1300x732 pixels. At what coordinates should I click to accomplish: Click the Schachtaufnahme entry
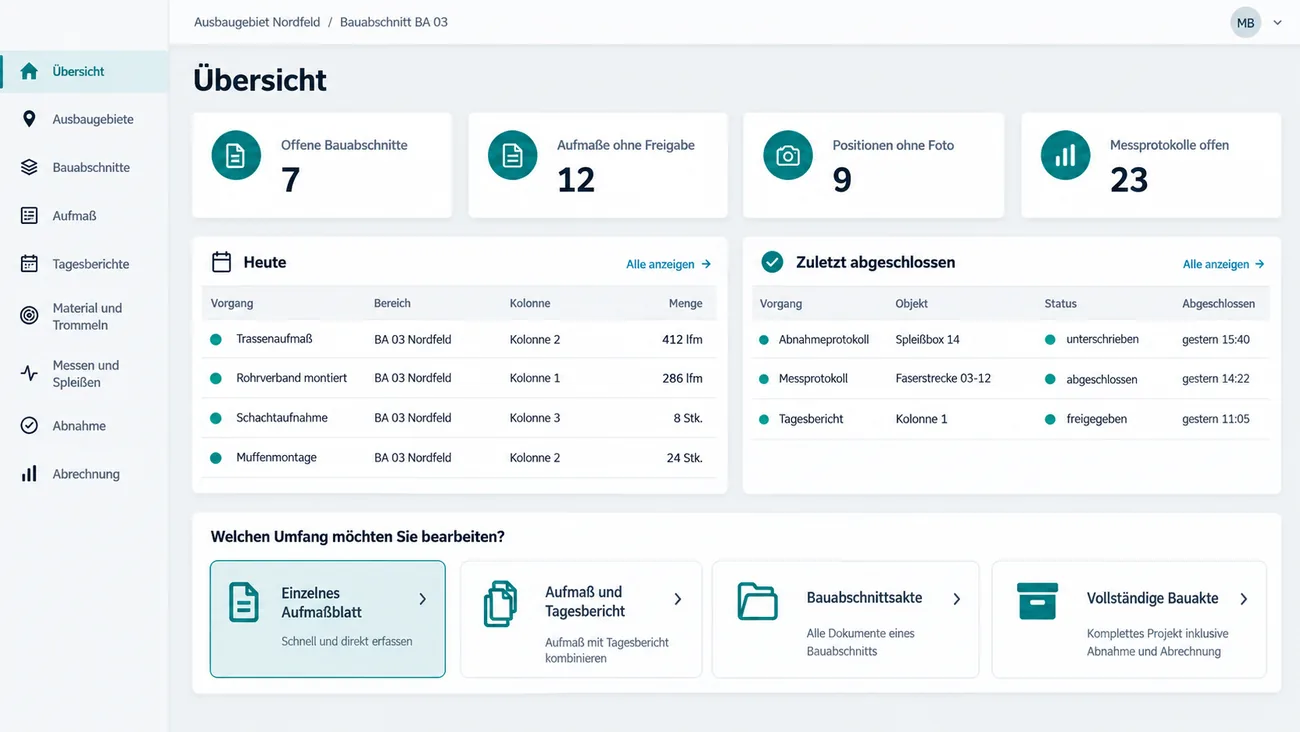coord(282,418)
